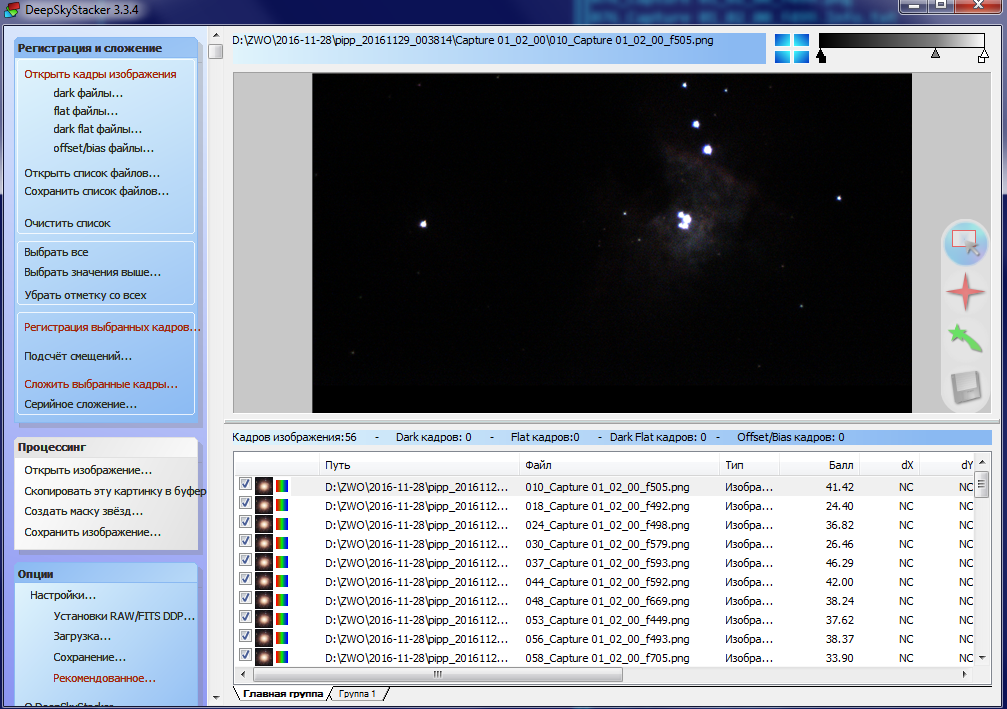Image resolution: width=1007 pixels, height=709 pixels.
Task: Uncheck the 056_Capture f493 file checkbox
Action: (245, 635)
